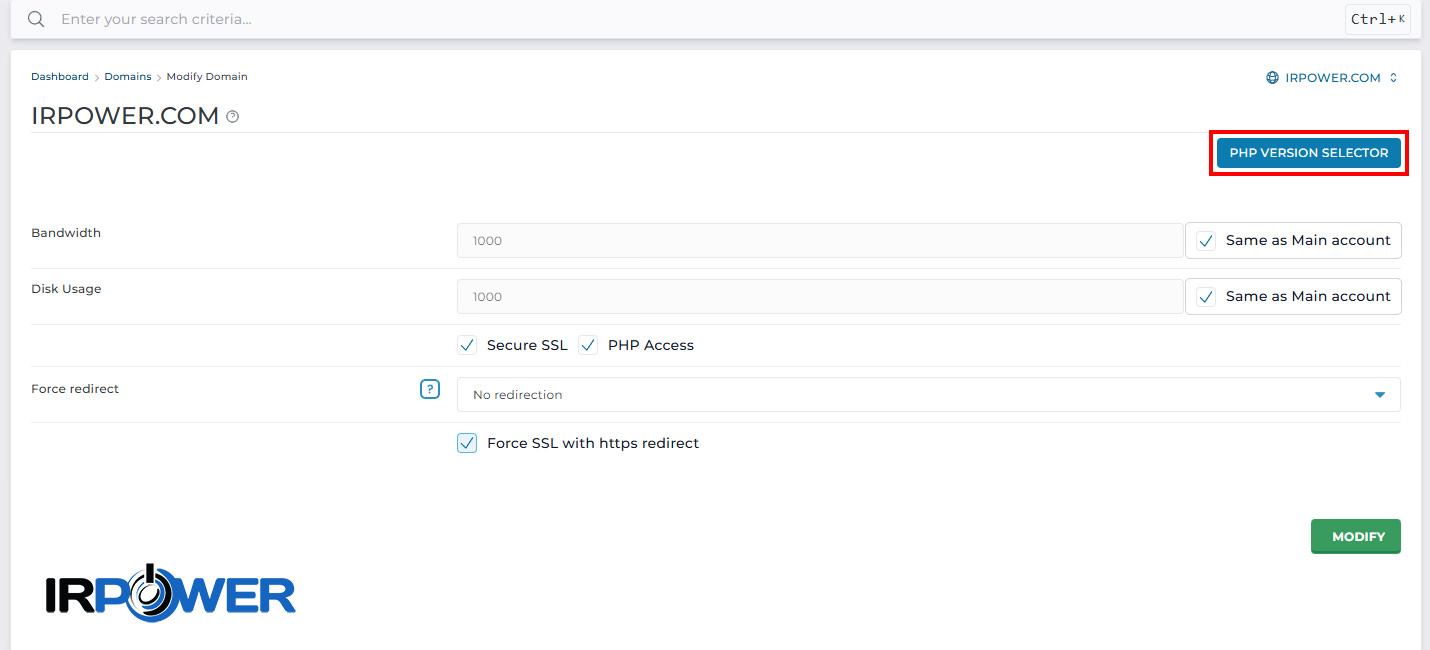The image size is (1430, 650).
Task: Open the Domains breadcrumb link
Action: pyautogui.click(x=128, y=76)
